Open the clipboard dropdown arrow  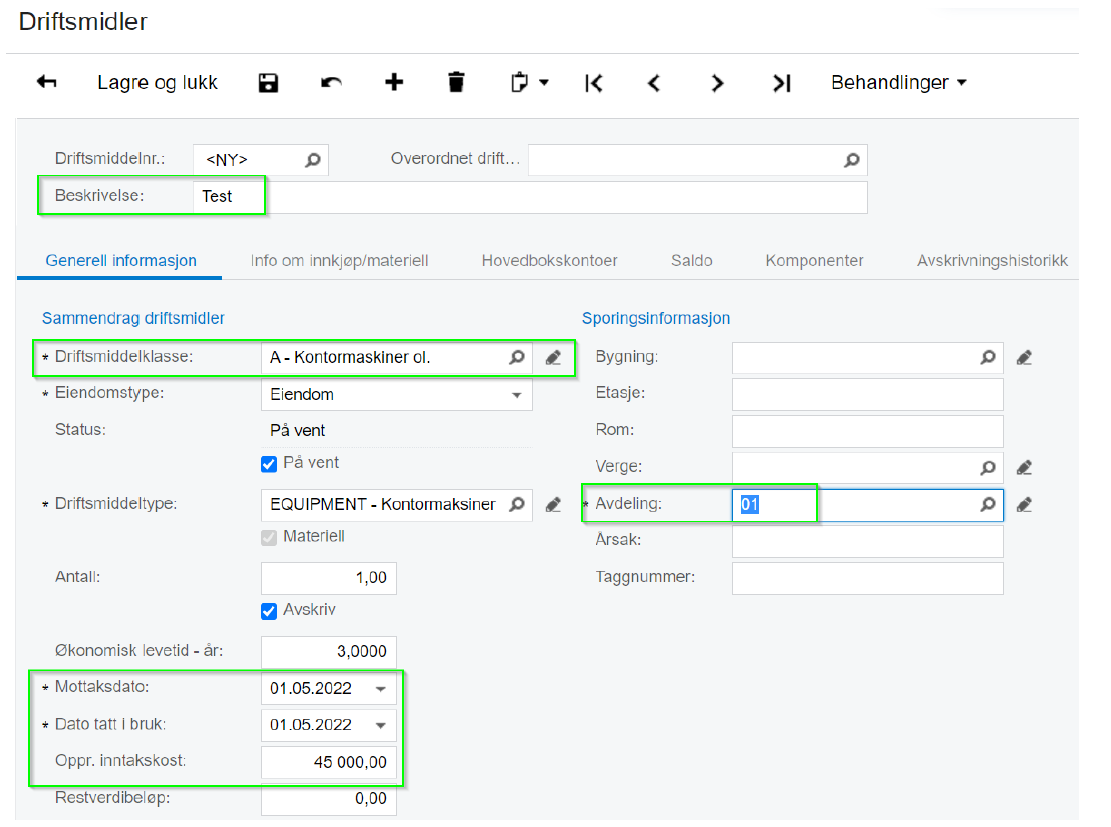544,83
